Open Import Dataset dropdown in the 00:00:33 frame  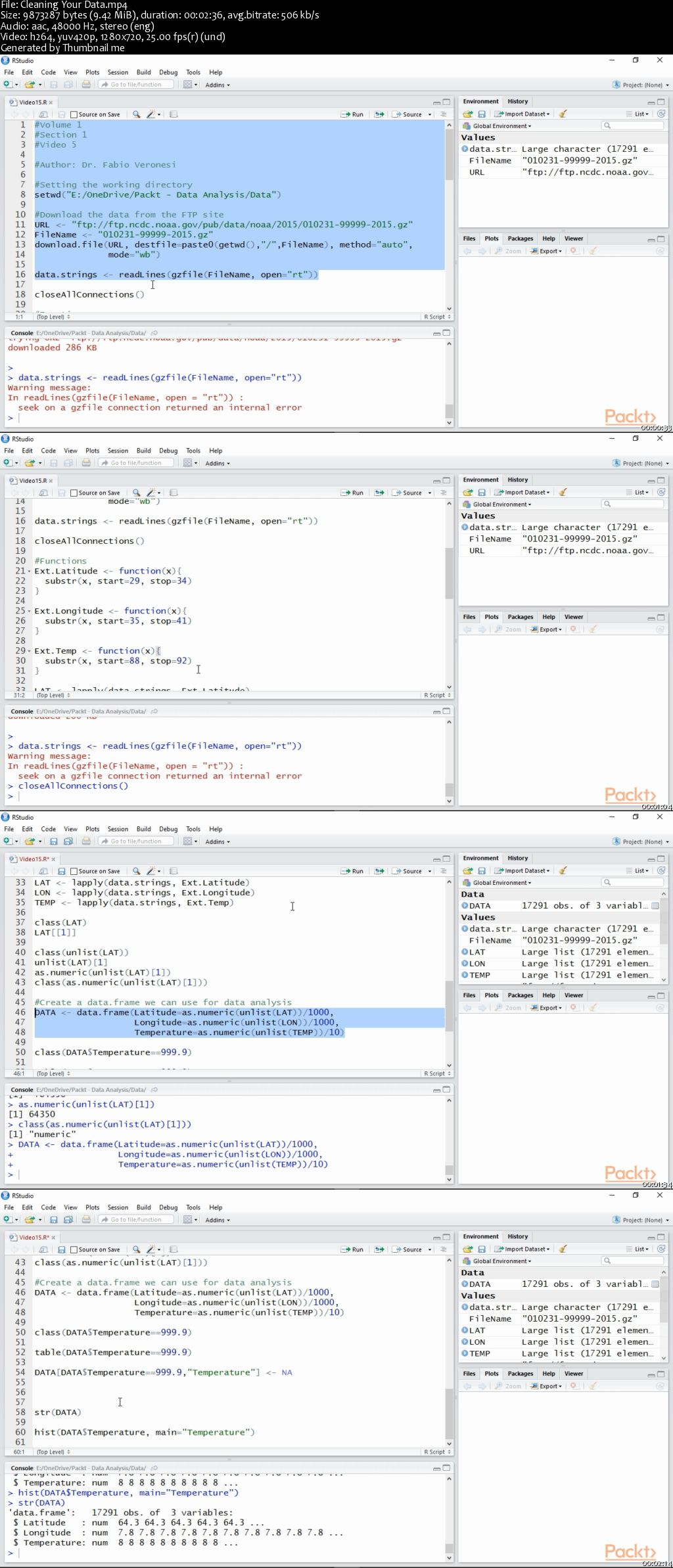click(522, 114)
